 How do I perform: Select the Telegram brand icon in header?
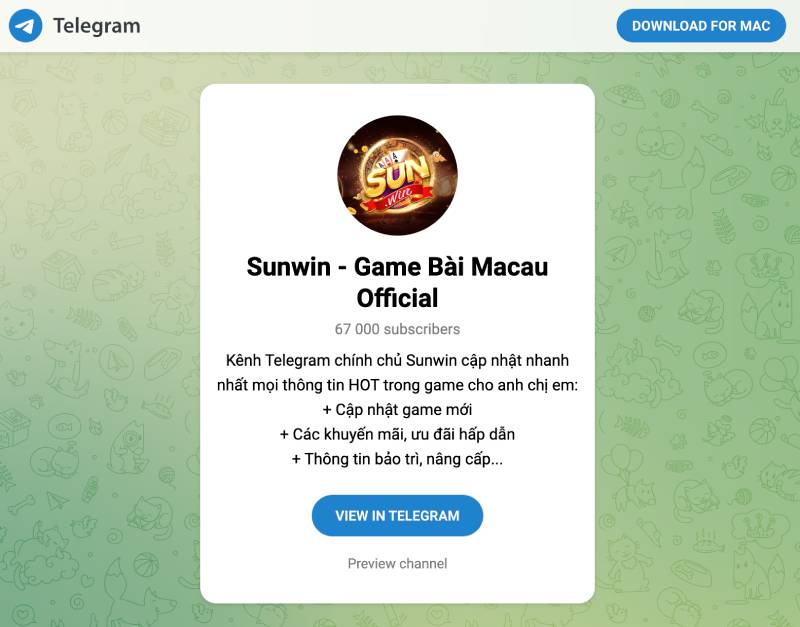pyautogui.click(x=26, y=25)
